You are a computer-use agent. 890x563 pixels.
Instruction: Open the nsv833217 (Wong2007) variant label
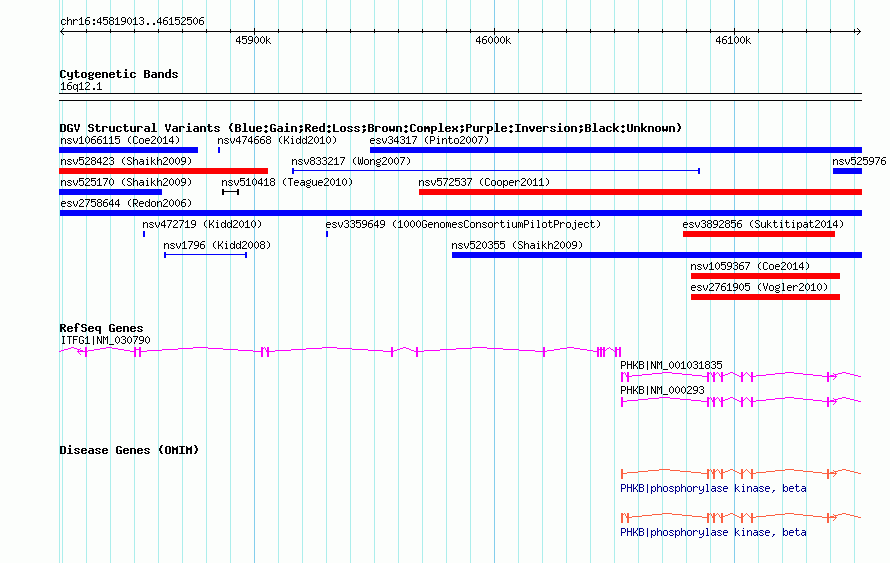(x=351, y=161)
